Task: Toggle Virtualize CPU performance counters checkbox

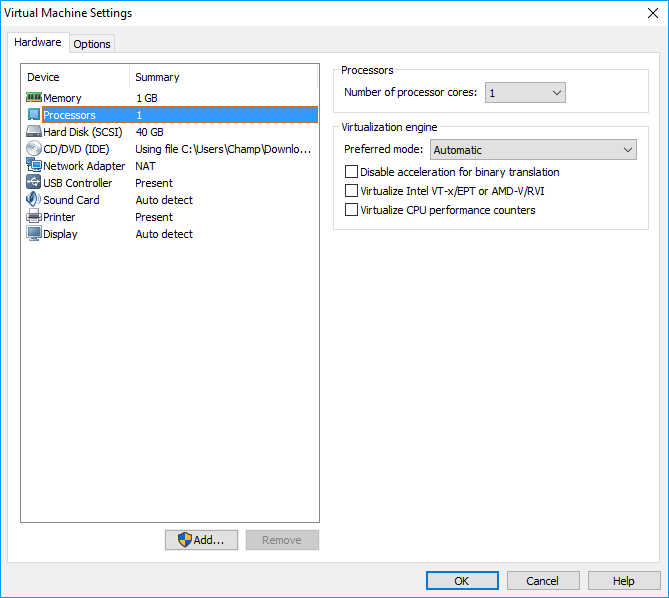Action: tap(351, 210)
